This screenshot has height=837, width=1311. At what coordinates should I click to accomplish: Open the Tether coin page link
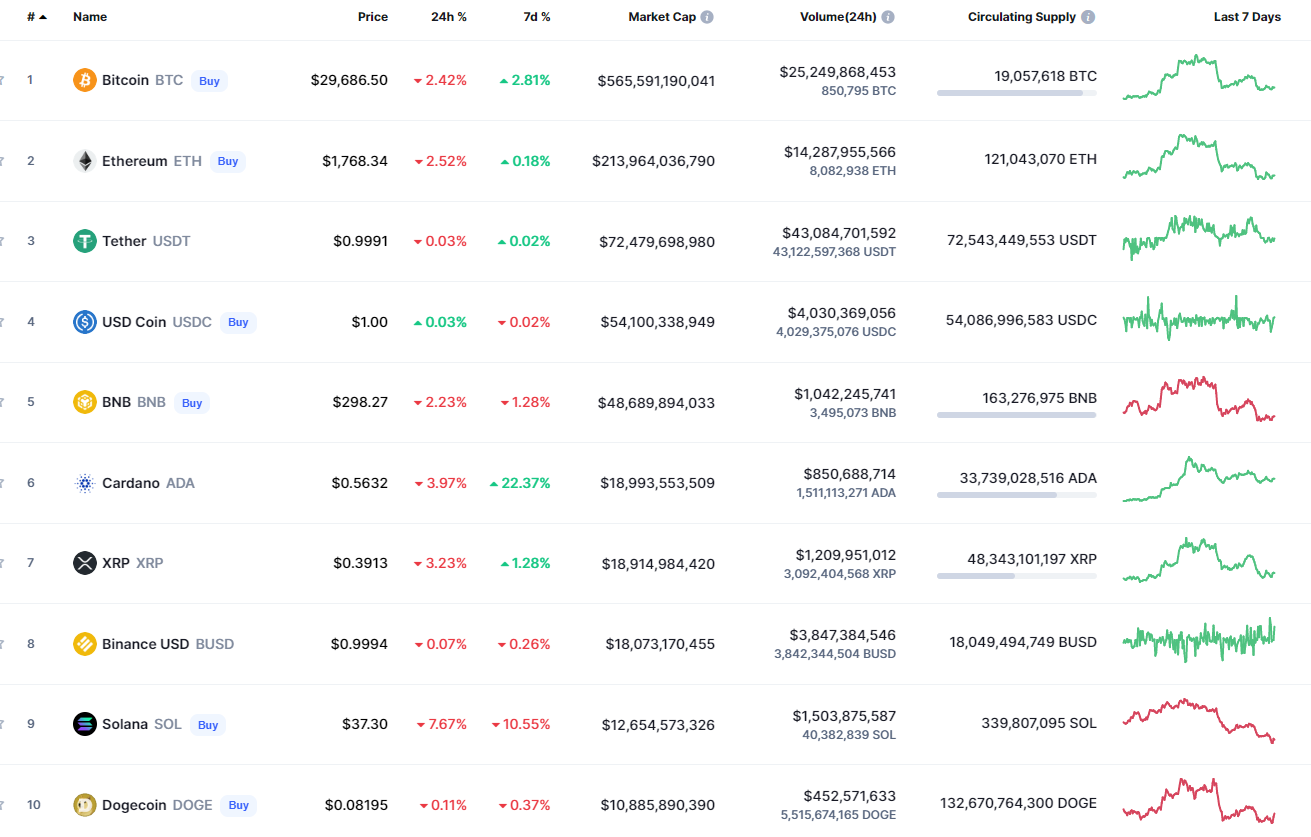(146, 241)
